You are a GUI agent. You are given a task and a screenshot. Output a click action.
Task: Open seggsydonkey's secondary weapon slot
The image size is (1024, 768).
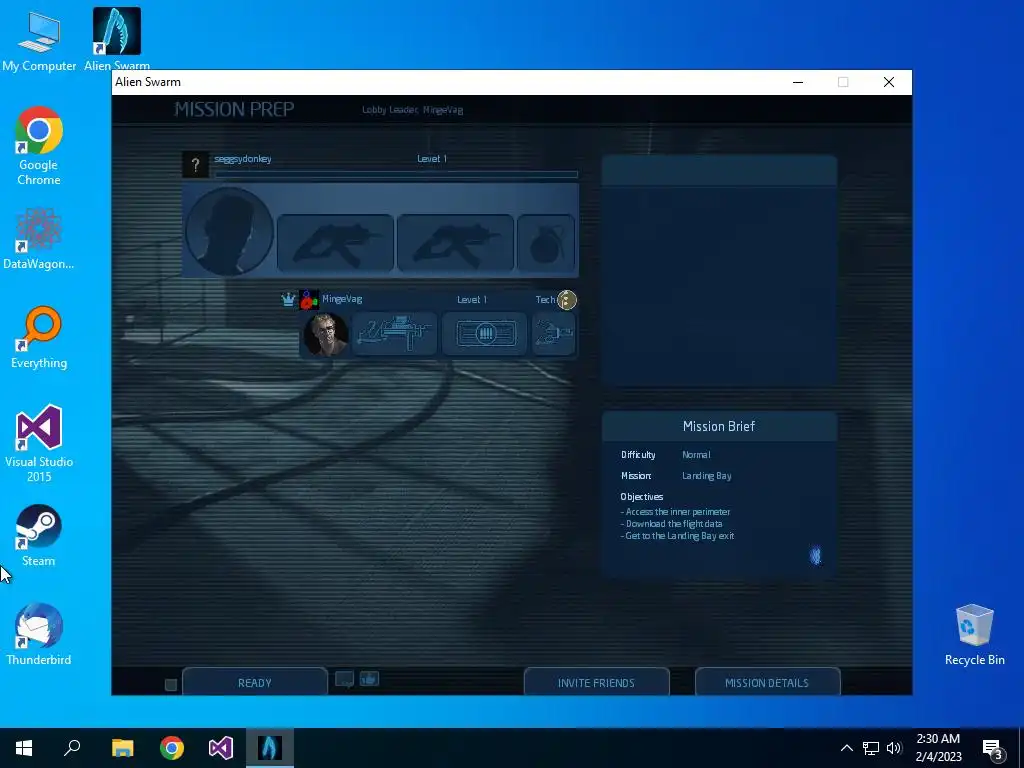(455, 242)
